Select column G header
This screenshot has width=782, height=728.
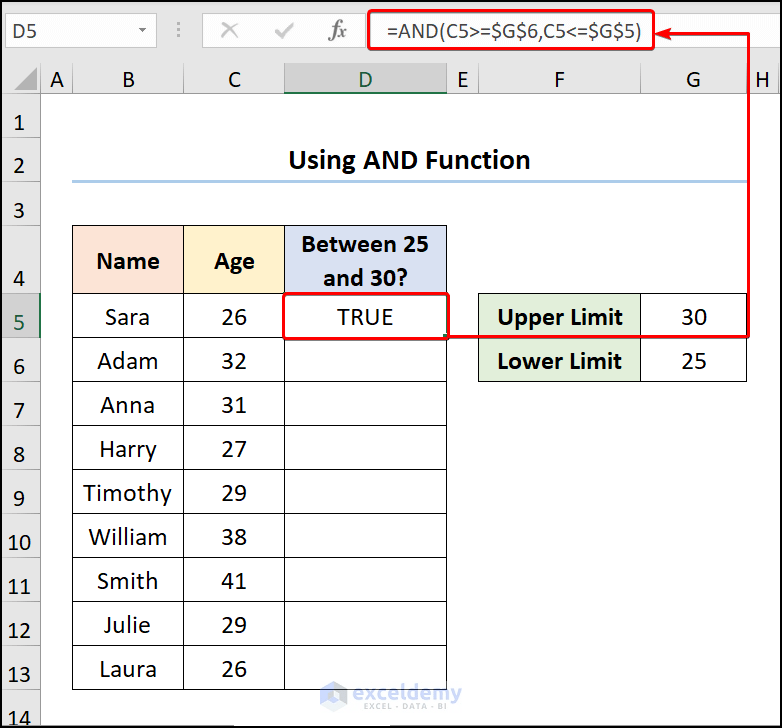(x=693, y=79)
